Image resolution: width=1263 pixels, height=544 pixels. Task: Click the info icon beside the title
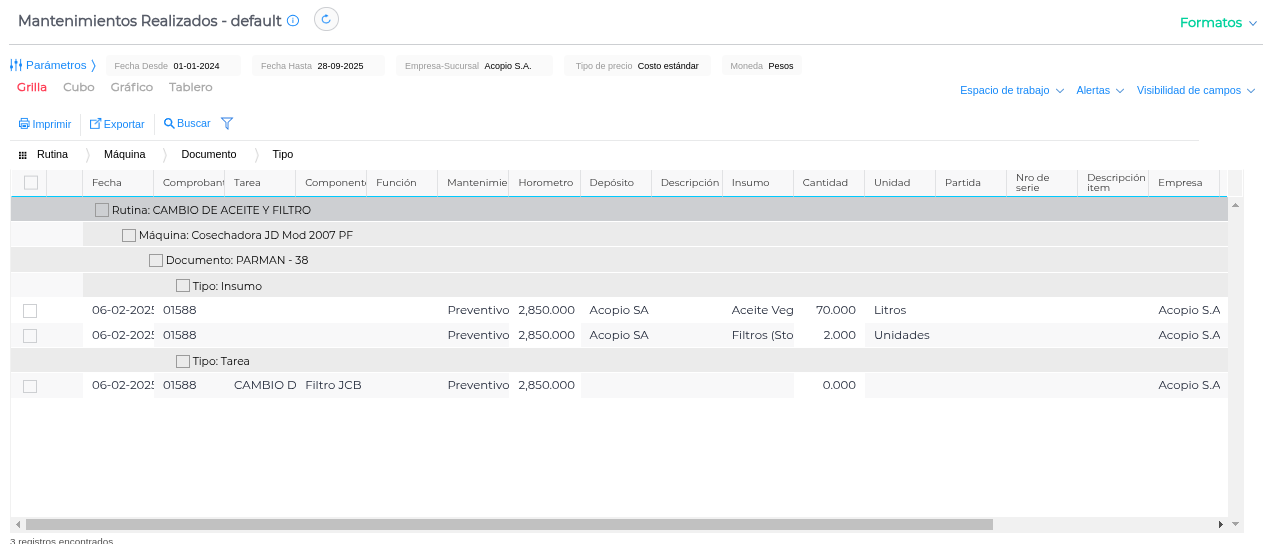pos(293,21)
